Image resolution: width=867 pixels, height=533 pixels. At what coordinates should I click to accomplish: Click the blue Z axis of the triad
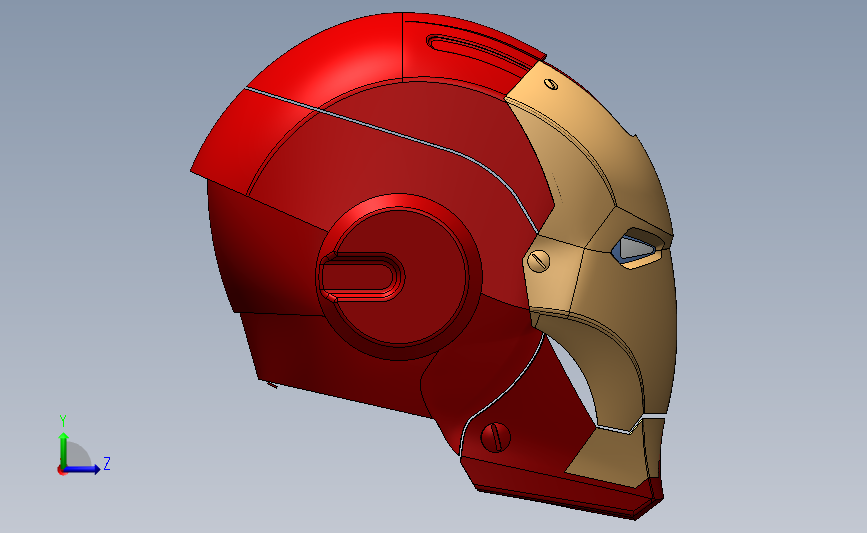pyautogui.click(x=82, y=470)
